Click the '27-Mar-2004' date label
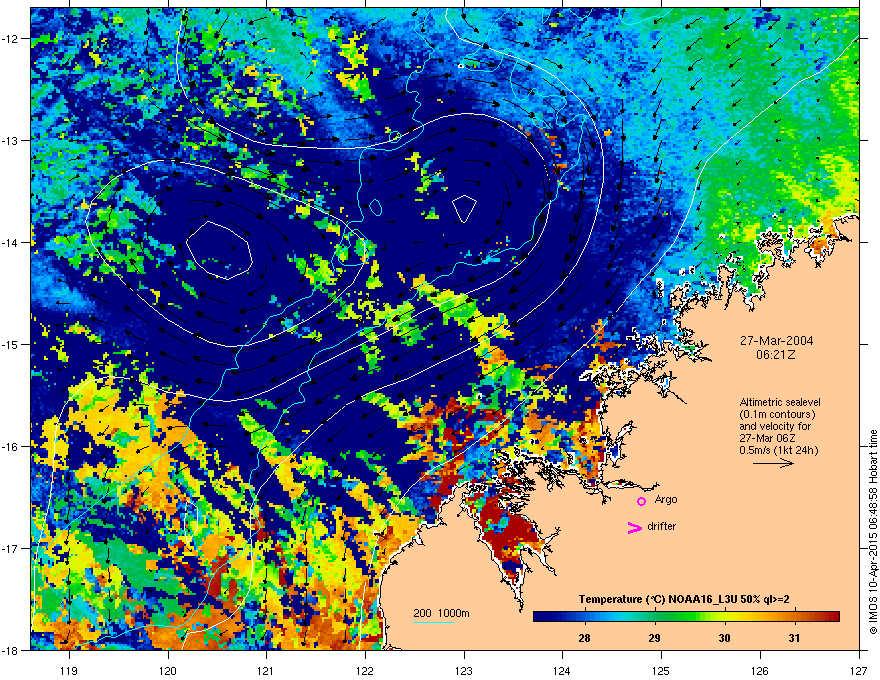The image size is (880, 680). (x=776, y=341)
